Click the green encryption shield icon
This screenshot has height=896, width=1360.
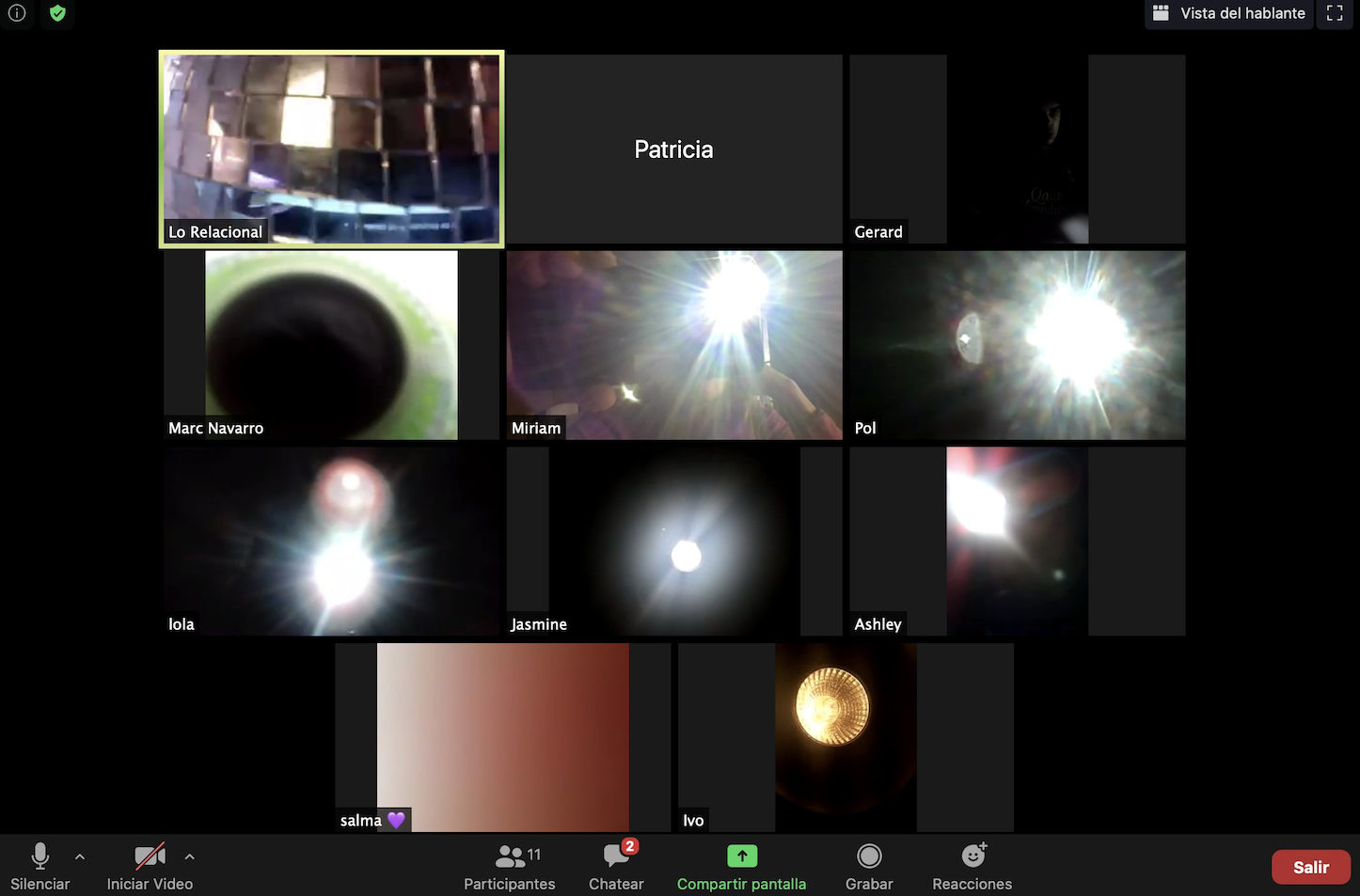coord(57,13)
